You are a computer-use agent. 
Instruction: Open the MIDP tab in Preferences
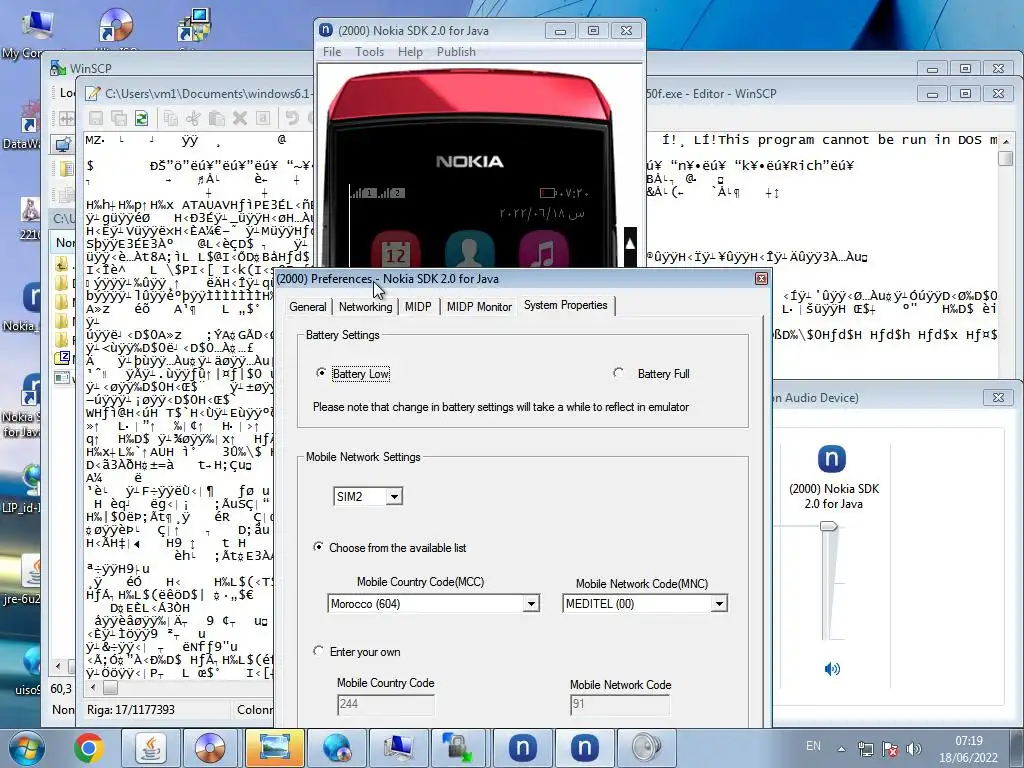(418, 307)
